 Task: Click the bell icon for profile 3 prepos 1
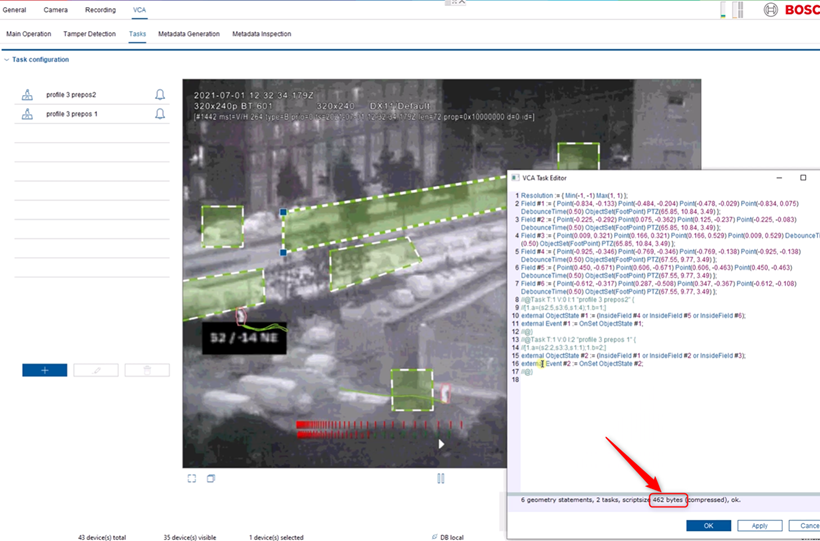point(160,114)
